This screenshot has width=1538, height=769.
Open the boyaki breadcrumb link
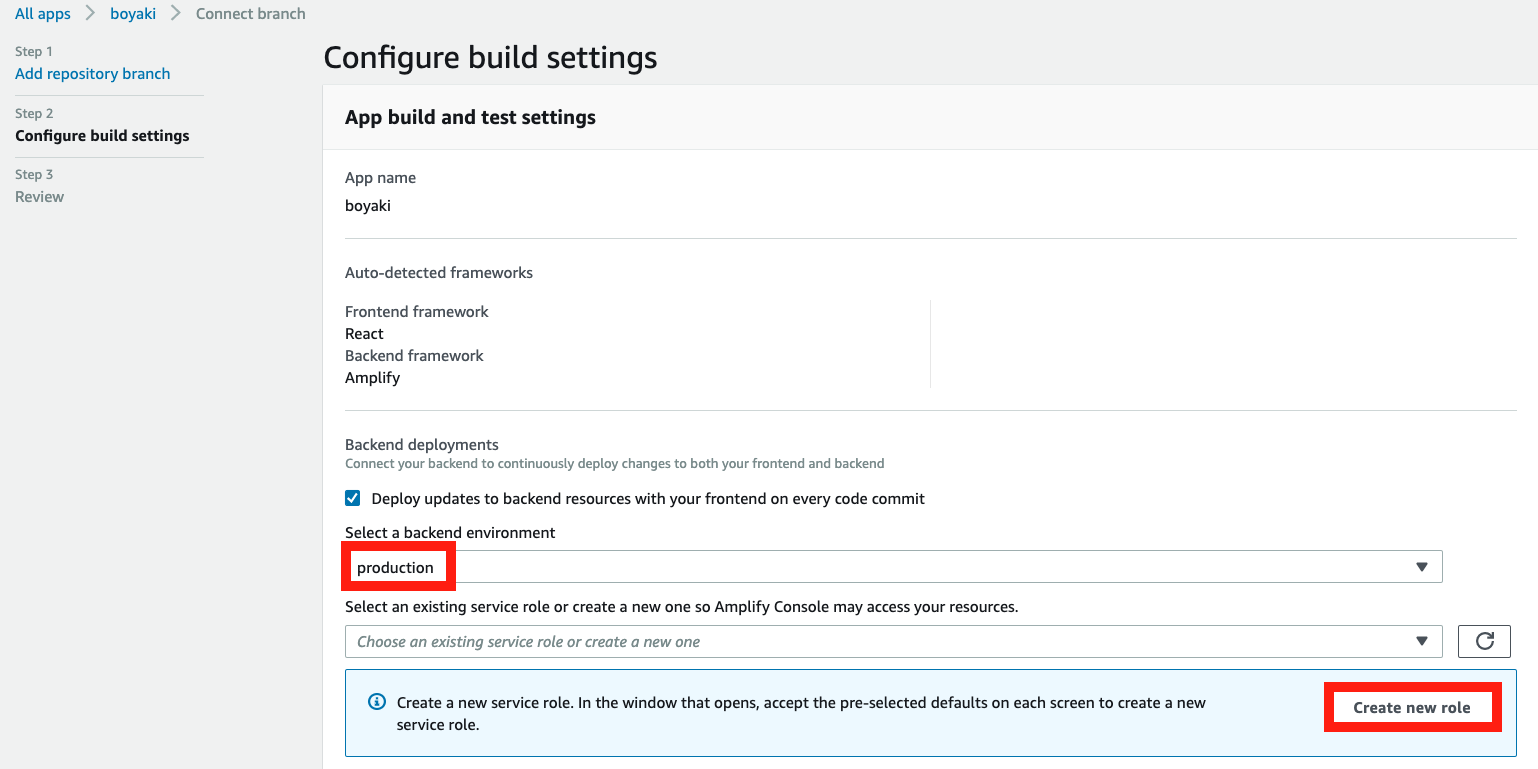pyautogui.click(x=133, y=14)
